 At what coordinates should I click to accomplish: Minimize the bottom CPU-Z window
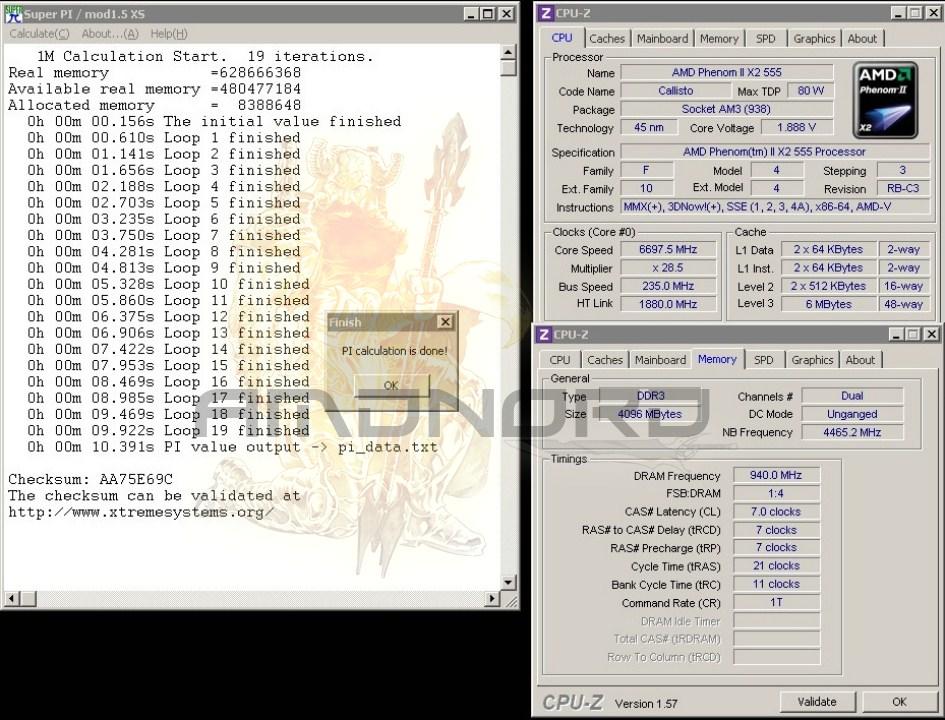point(896,334)
